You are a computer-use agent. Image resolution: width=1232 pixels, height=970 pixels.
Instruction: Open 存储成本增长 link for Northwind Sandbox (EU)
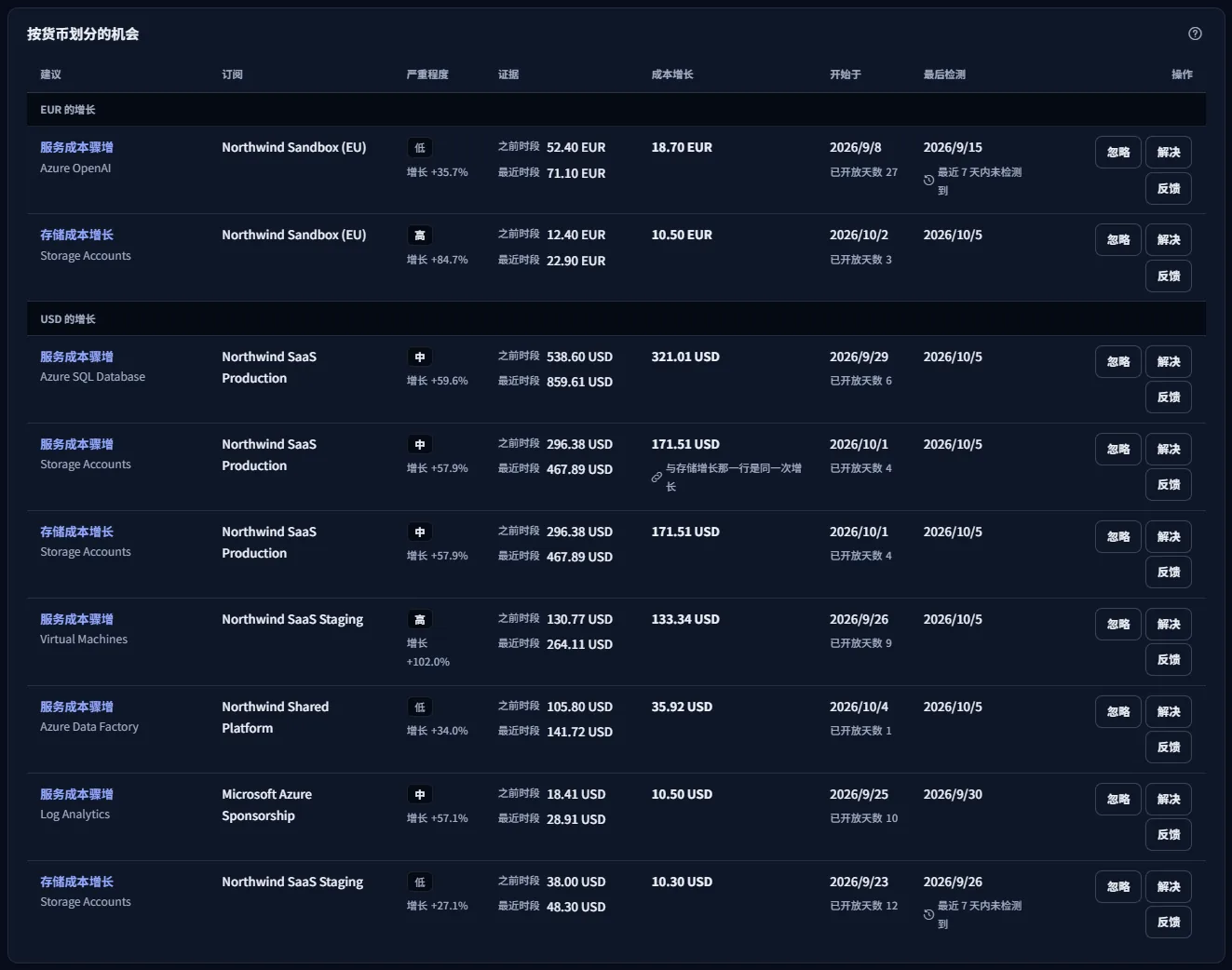[x=76, y=235]
